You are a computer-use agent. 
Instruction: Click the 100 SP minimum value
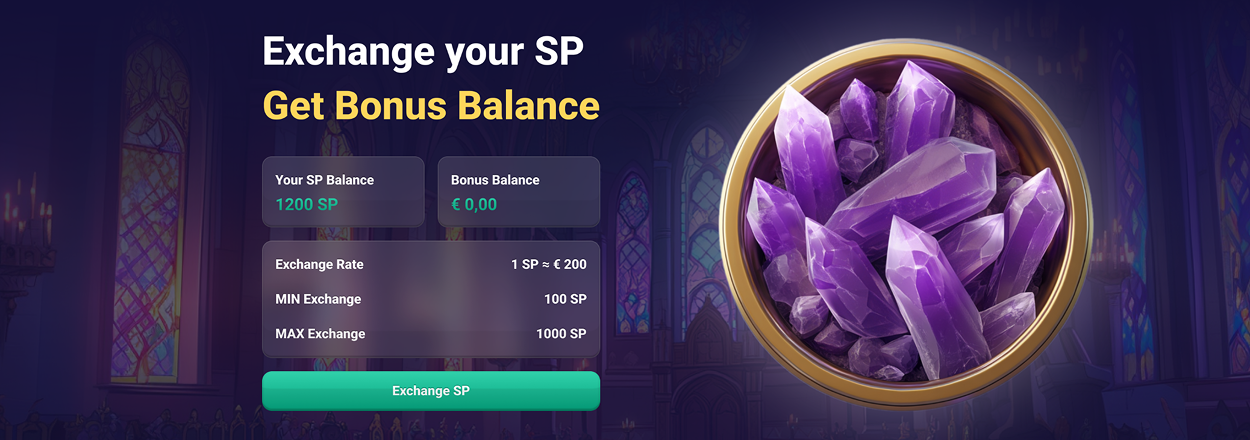click(565, 299)
